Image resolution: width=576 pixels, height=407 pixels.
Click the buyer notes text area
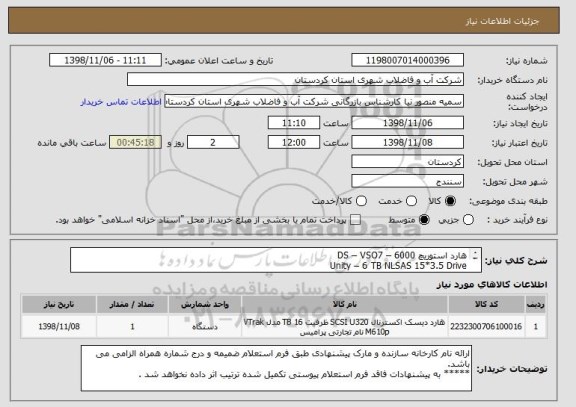[x=276, y=368]
